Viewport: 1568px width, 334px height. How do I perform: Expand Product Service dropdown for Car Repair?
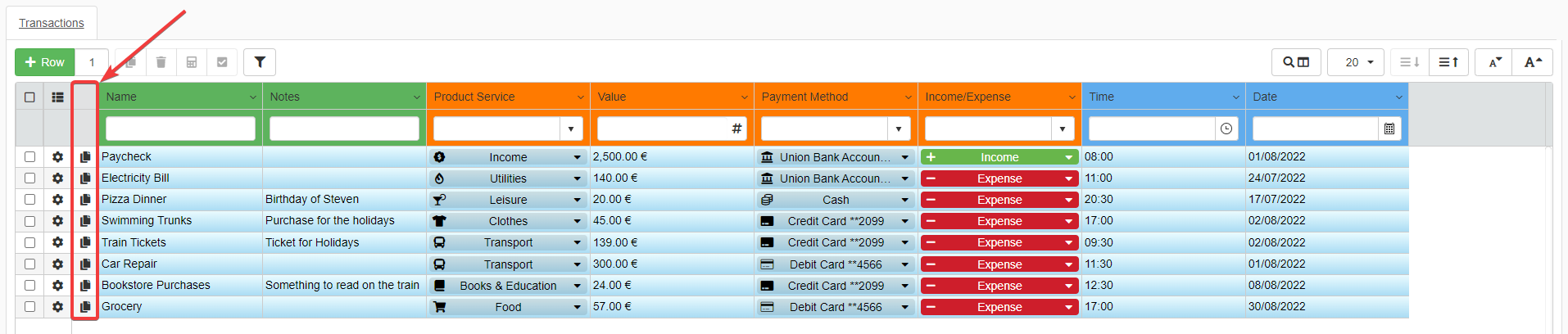(577, 264)
